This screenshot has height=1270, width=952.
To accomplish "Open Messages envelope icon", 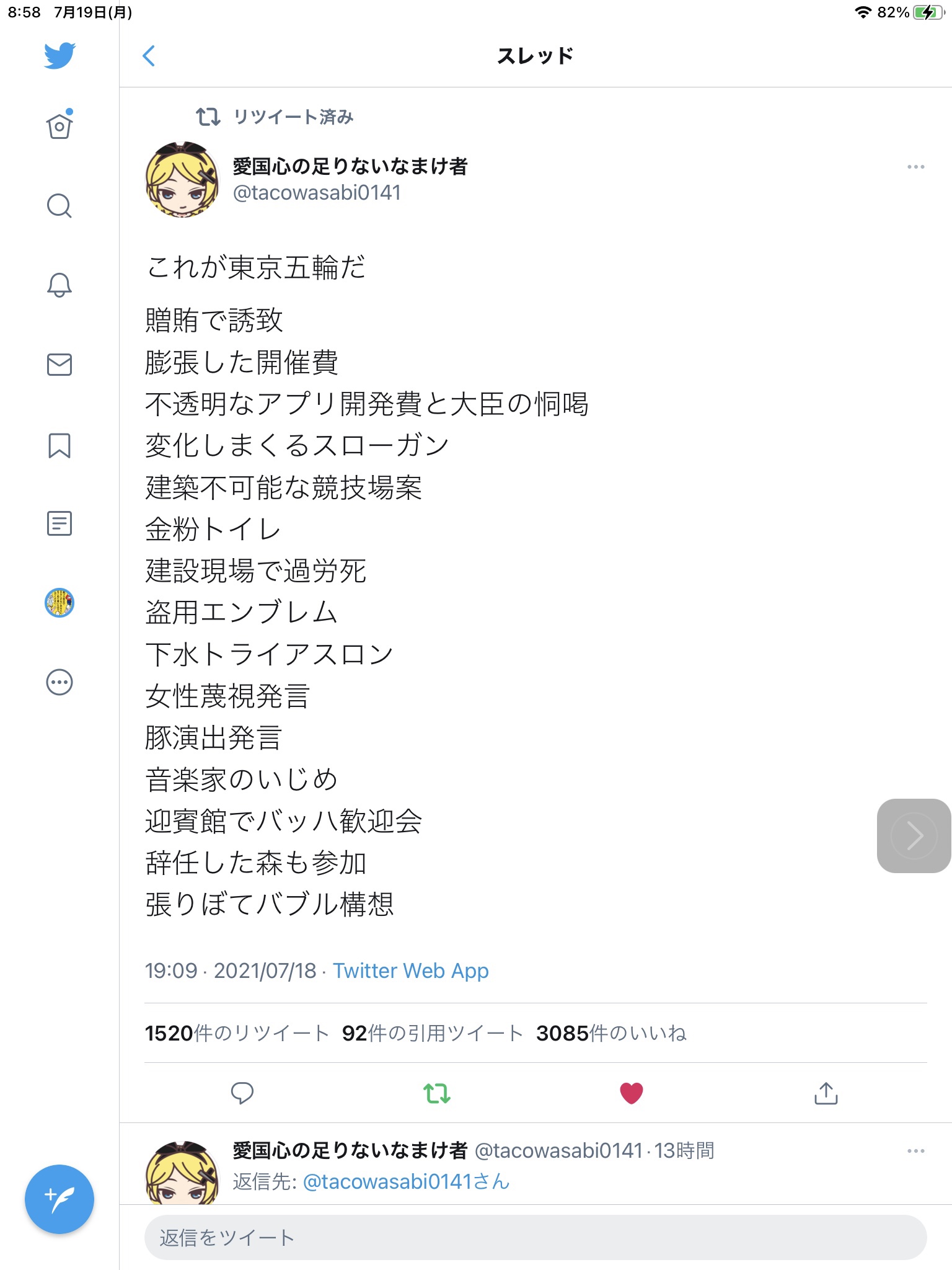I will click(59, 365).
